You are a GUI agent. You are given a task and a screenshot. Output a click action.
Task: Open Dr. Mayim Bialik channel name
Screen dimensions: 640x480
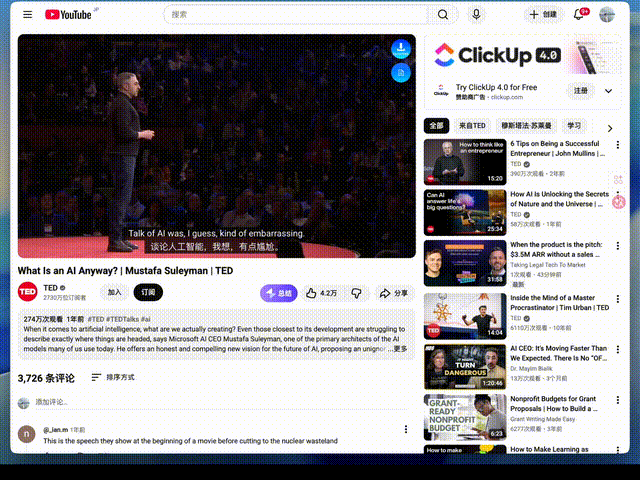click(x=531, y=369)
